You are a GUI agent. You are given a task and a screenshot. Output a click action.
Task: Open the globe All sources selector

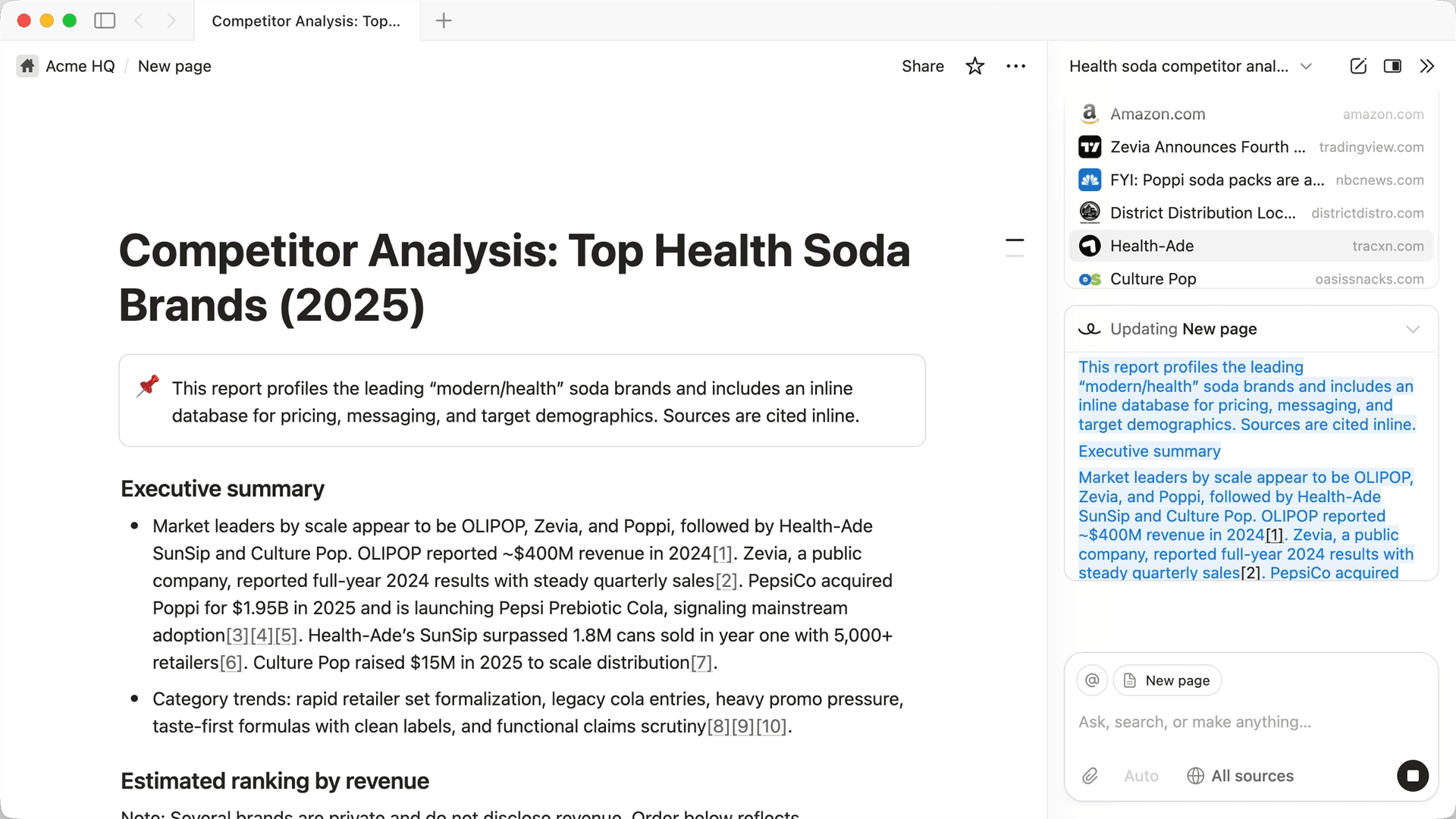pyautogui.click(x=1241, y=776)
